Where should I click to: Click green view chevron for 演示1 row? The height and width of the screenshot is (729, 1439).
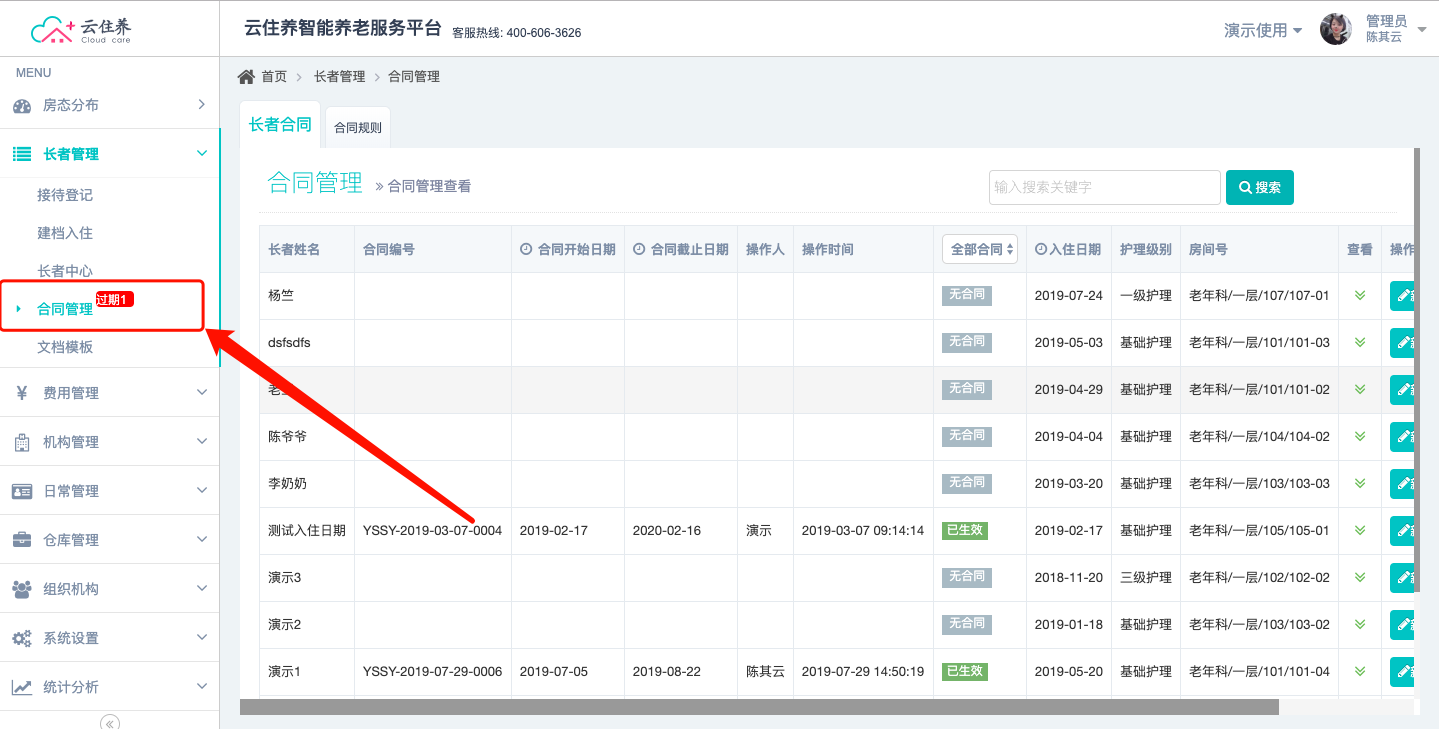pyautogui.click(x=1359, y=671)
